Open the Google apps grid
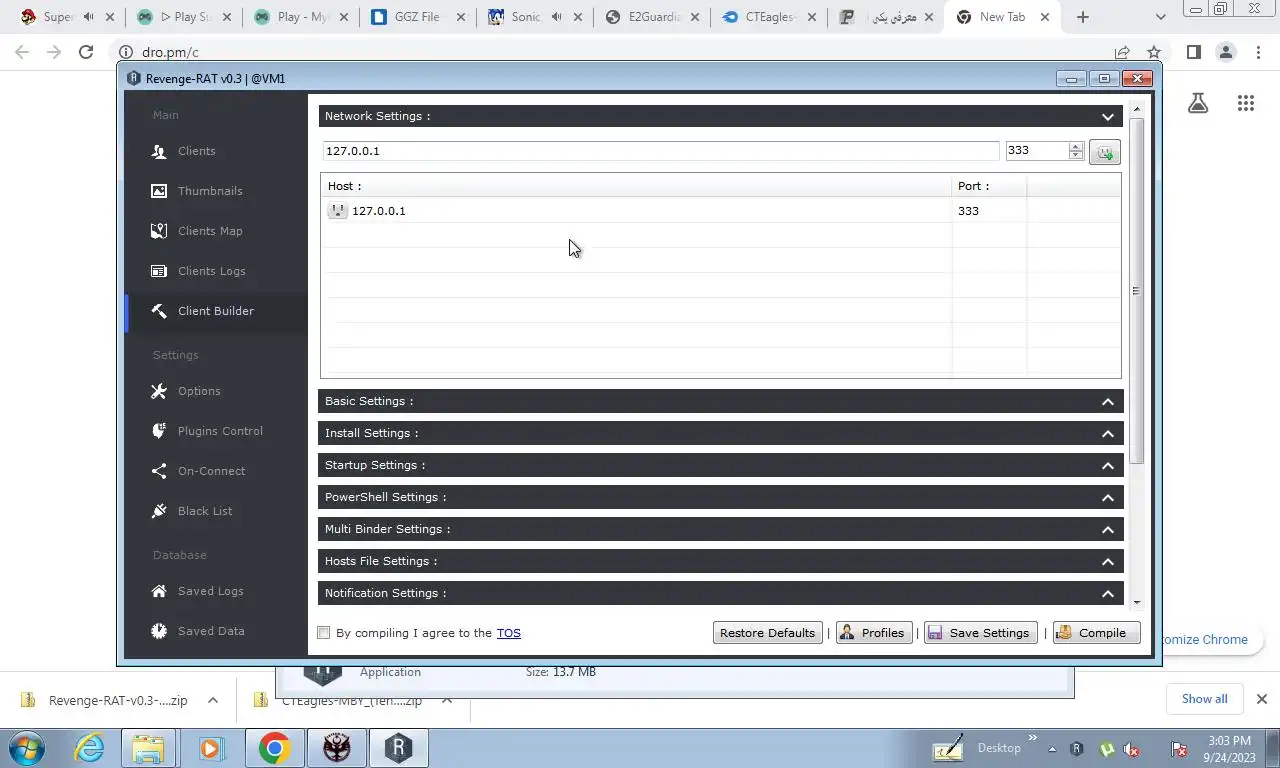Screen dimensions: 1280x768 pyautogui.click(x=1245, y=102)
